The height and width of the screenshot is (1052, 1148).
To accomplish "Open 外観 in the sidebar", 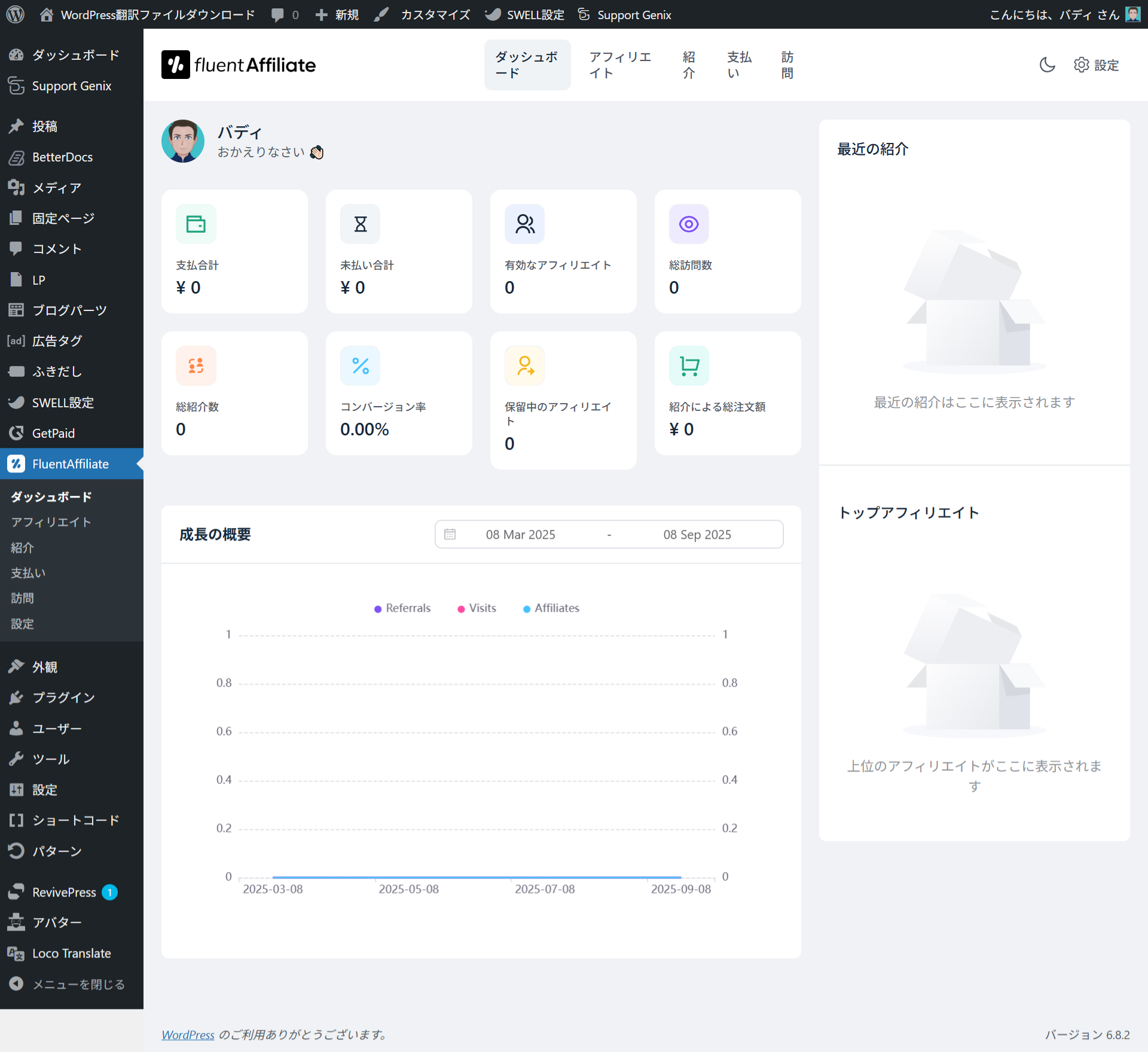I will click(72, 667).
